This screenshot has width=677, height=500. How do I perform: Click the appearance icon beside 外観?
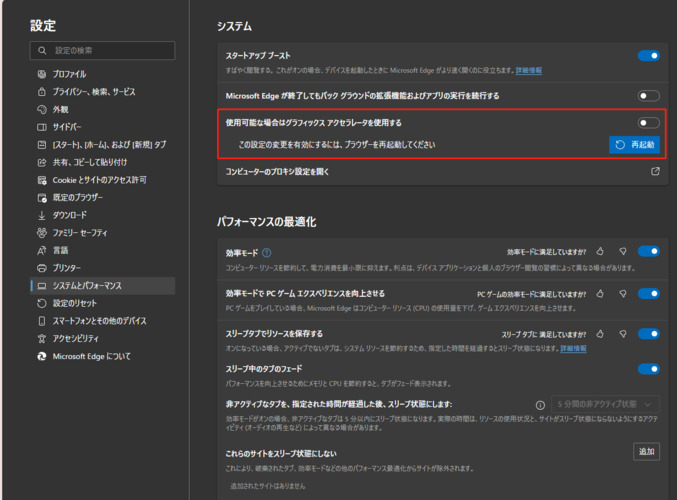point(41,109)
